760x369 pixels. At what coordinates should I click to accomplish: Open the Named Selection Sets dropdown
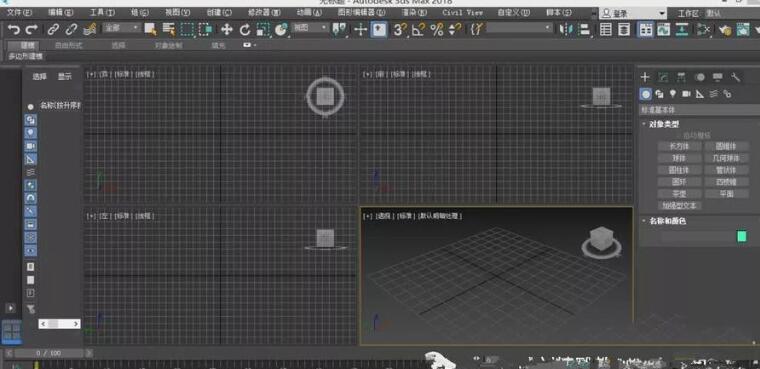[520, 28]
